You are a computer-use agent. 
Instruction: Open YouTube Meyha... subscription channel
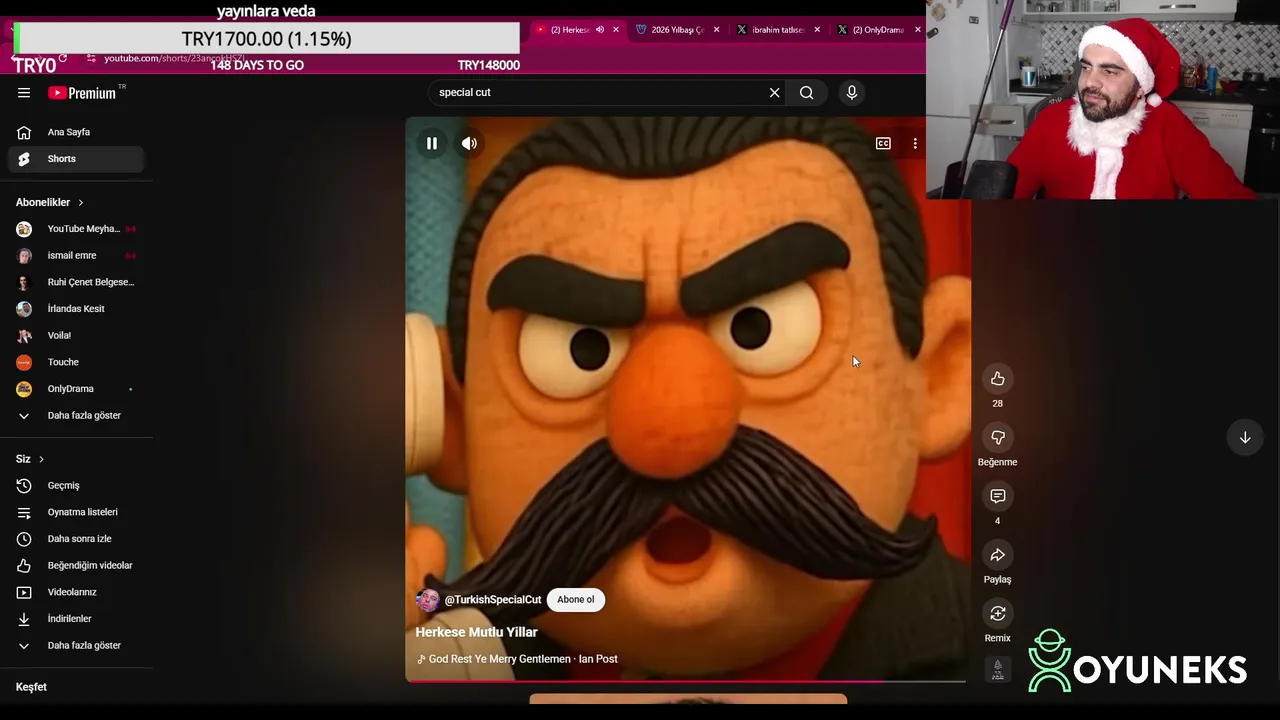coord(76,229)
